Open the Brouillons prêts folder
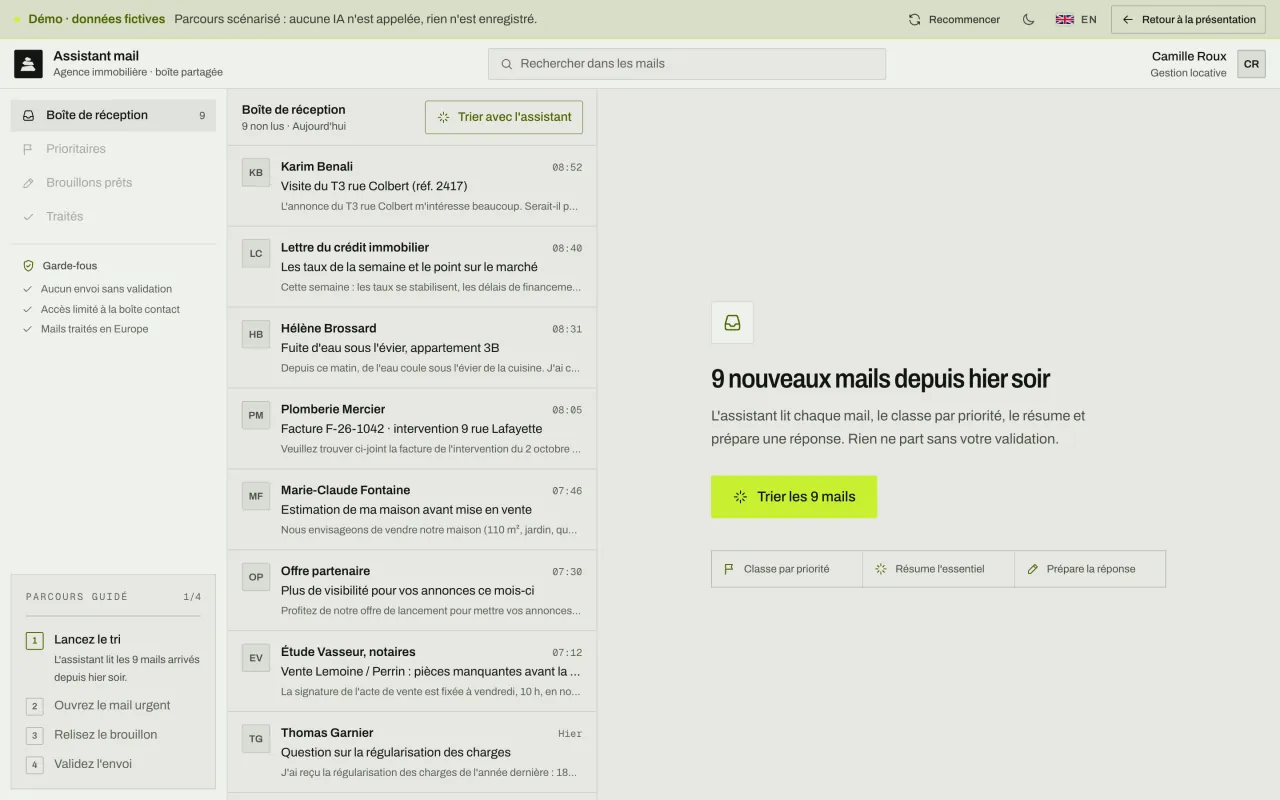 point(113,183)
